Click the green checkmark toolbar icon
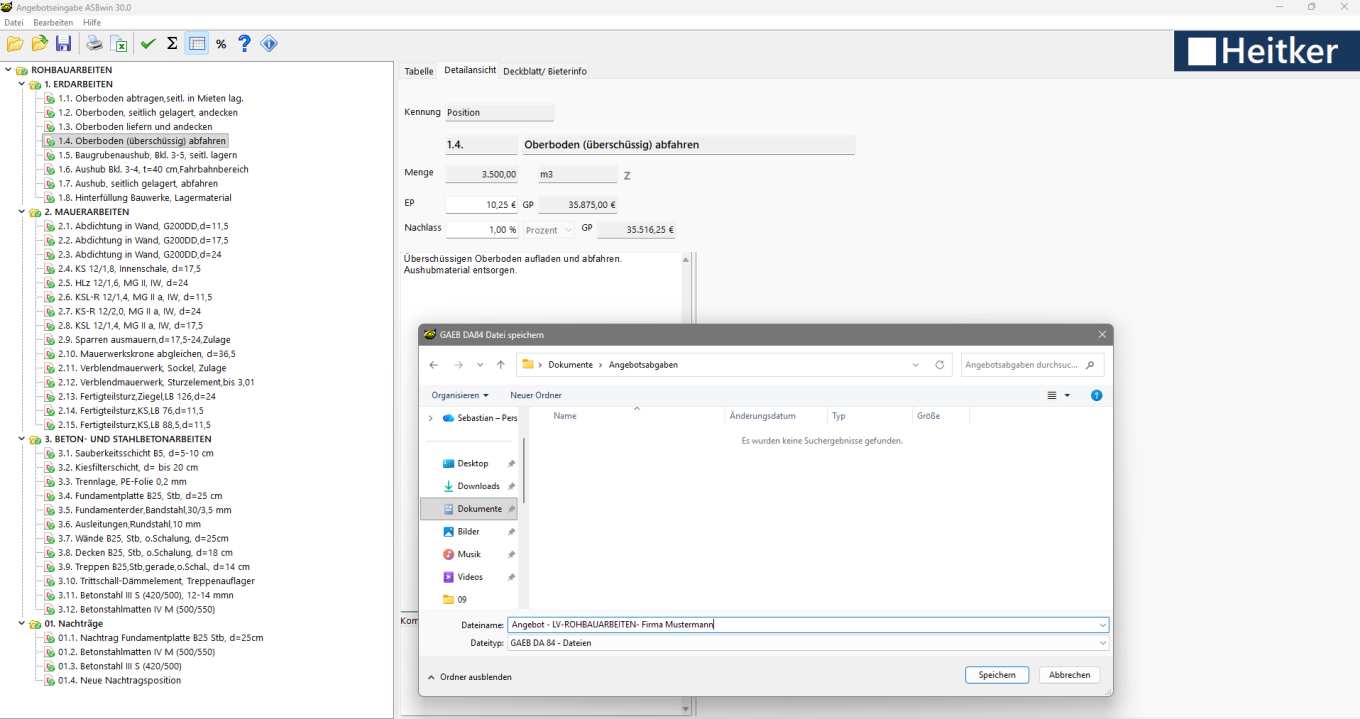 coord(148,43)
